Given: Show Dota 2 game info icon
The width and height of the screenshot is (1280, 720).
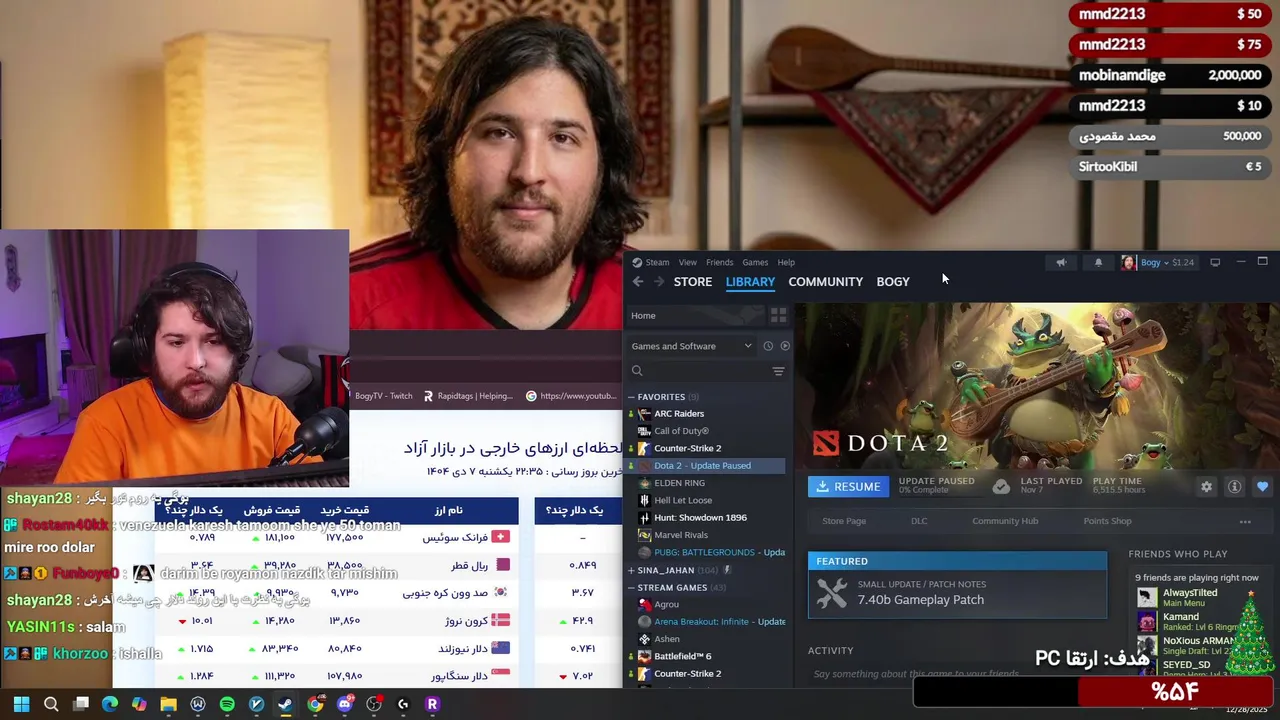Looking at the screenshot, I should pos(1234,487).
